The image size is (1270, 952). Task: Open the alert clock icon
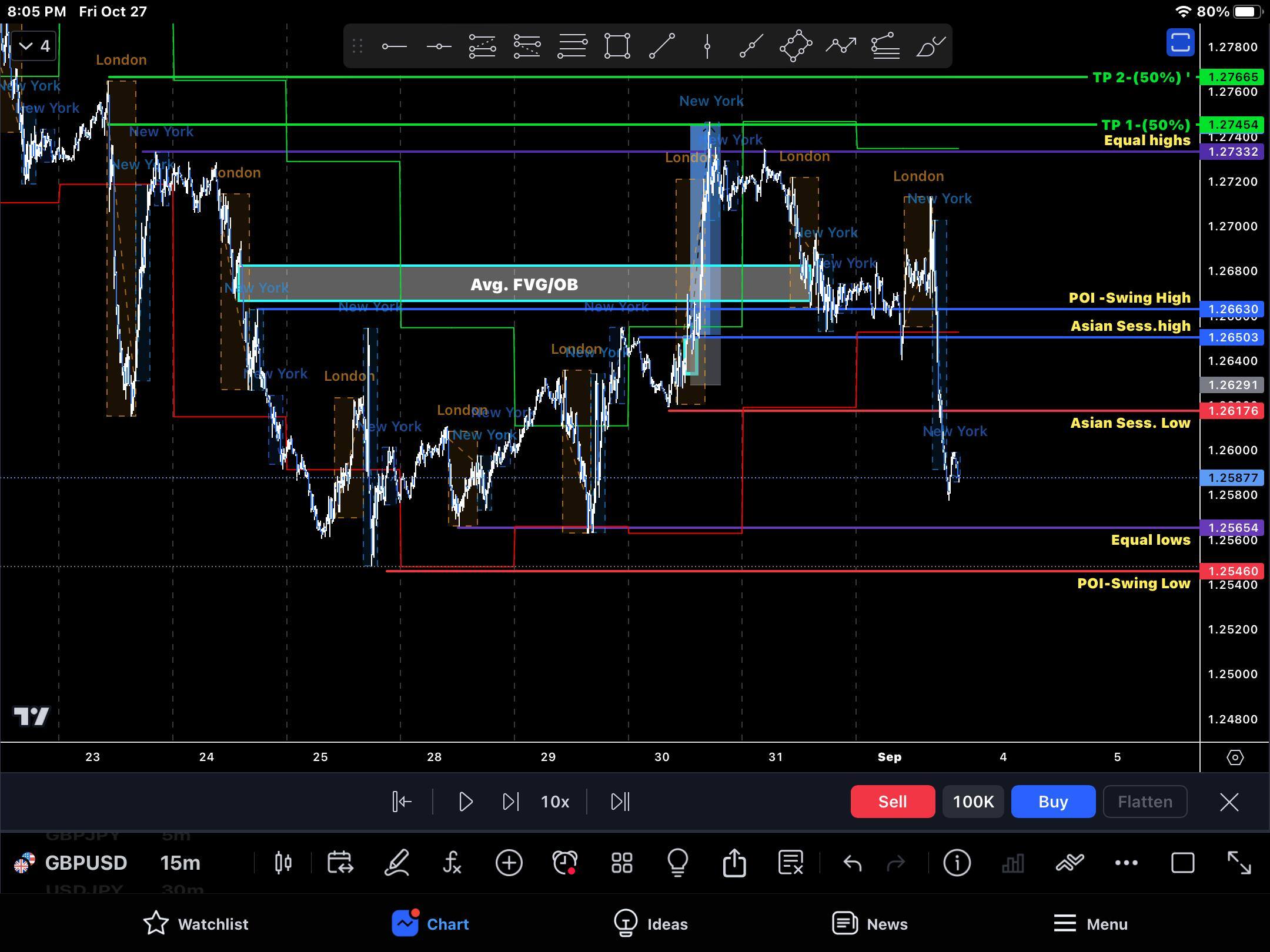pyautogui.click(x=565, y=863)
